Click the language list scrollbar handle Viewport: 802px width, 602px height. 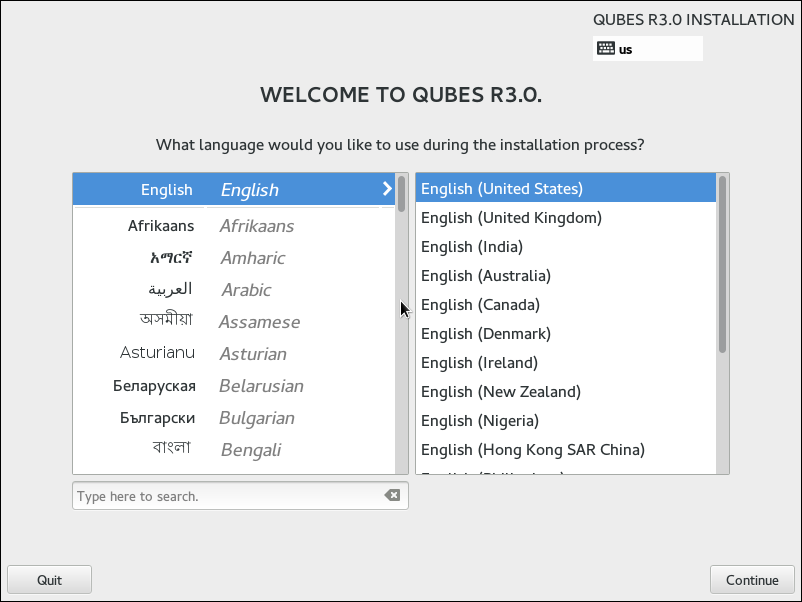[402, 194]
